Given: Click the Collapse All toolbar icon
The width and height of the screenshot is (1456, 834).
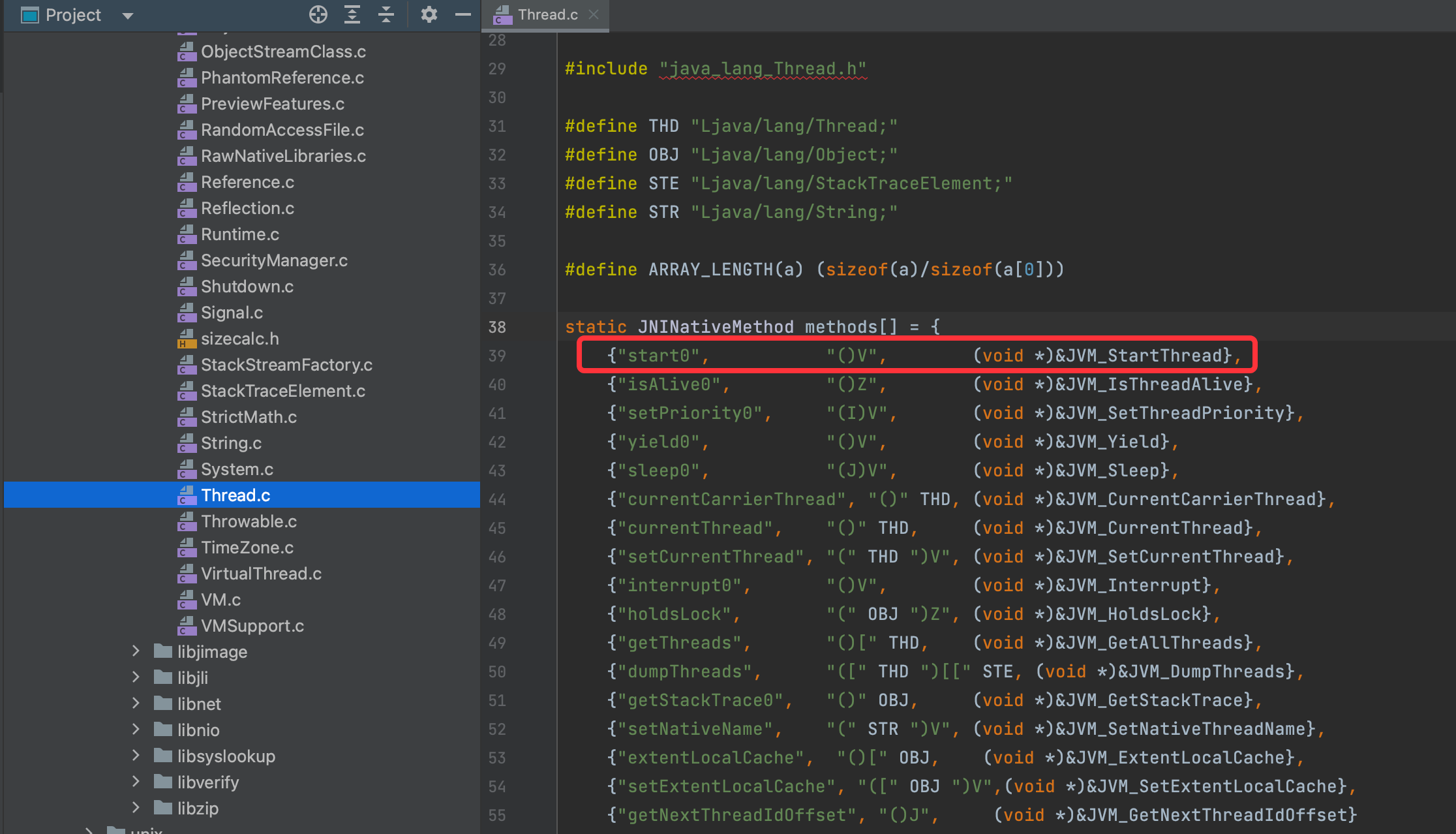Looking at the screenshot, I should coord(386,14).
